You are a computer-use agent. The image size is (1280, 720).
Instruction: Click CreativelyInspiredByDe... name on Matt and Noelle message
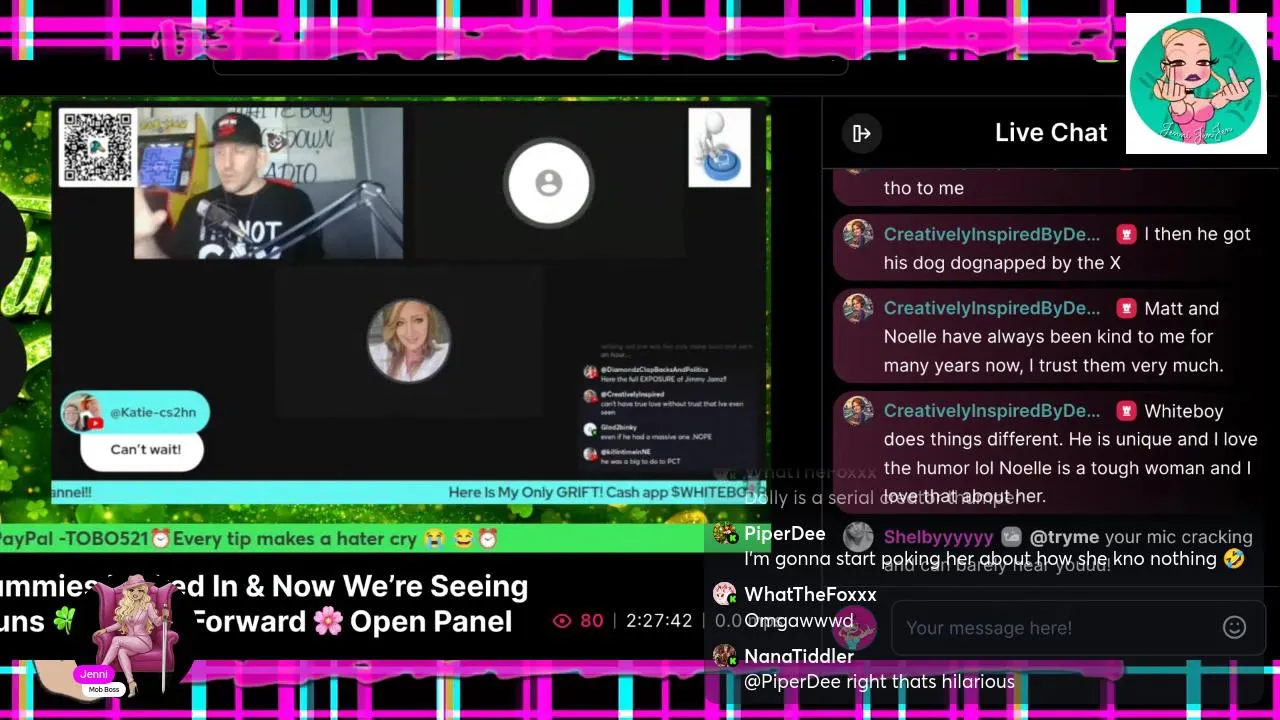[x=991, y=308]
